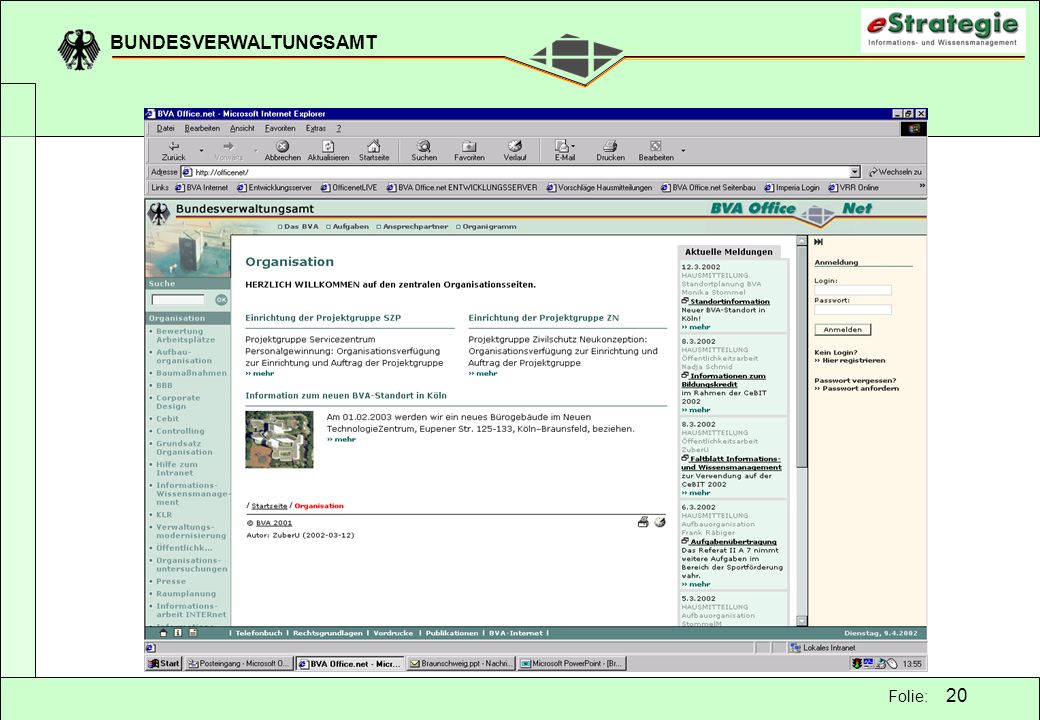This screenshot has width=1040, height=720.
Task: Click the Wechseln zu go button
Action: click(895, 172)
